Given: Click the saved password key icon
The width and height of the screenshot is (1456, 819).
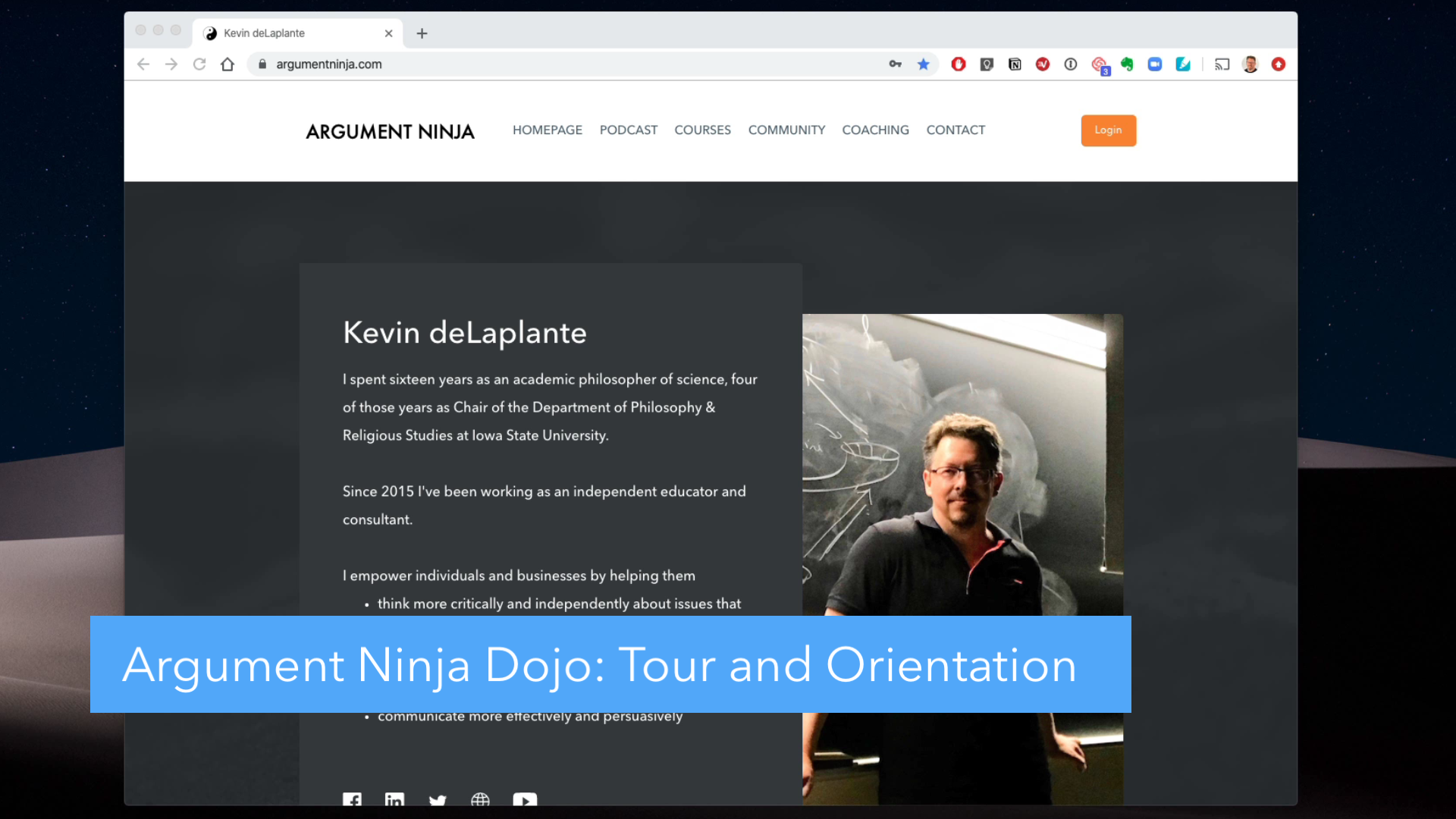Looking at the screenshot, I should (x=896, y=64).
